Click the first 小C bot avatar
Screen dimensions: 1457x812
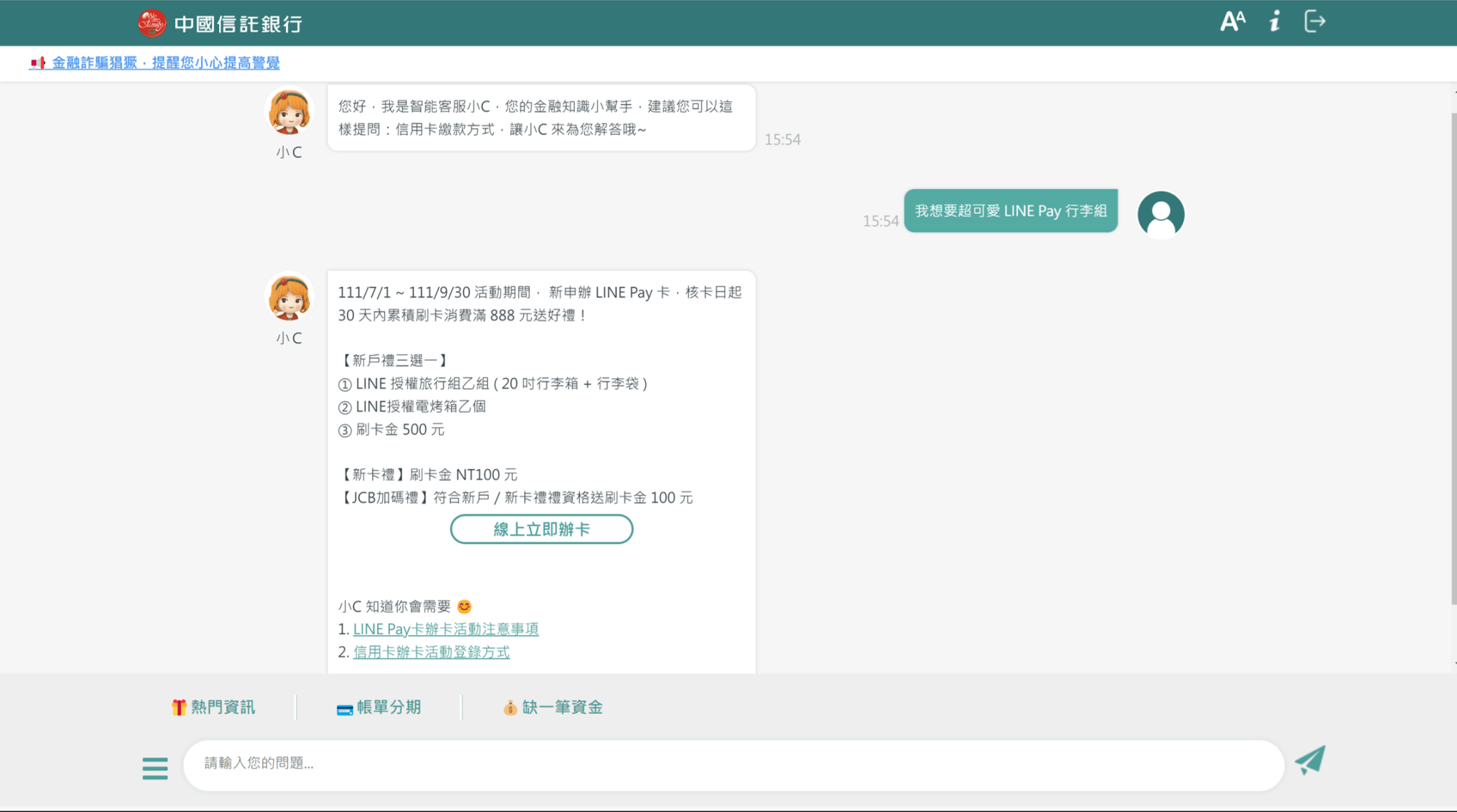point(289,112)
